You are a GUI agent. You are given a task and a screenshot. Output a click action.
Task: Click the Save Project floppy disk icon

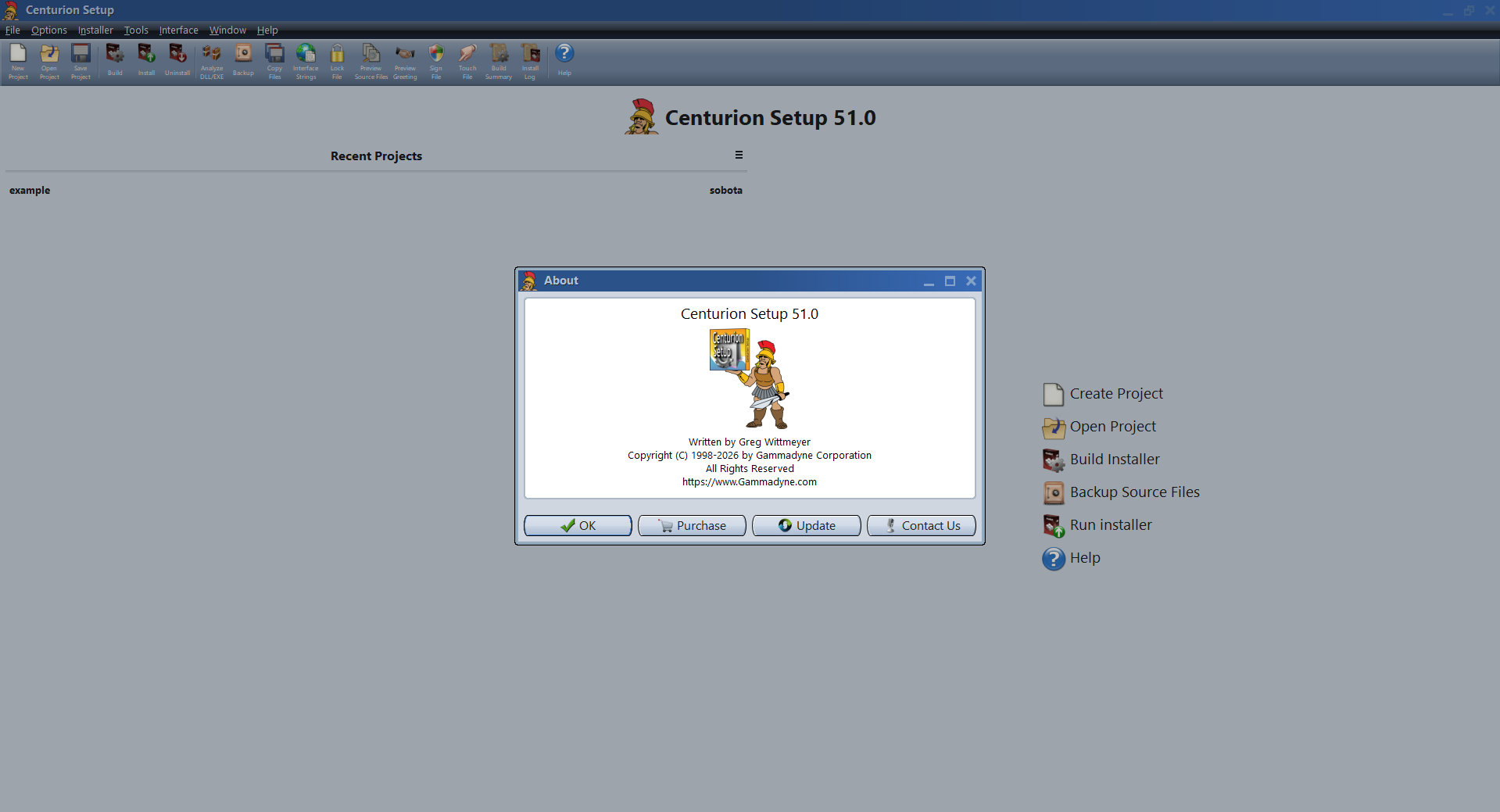(81, 61)
